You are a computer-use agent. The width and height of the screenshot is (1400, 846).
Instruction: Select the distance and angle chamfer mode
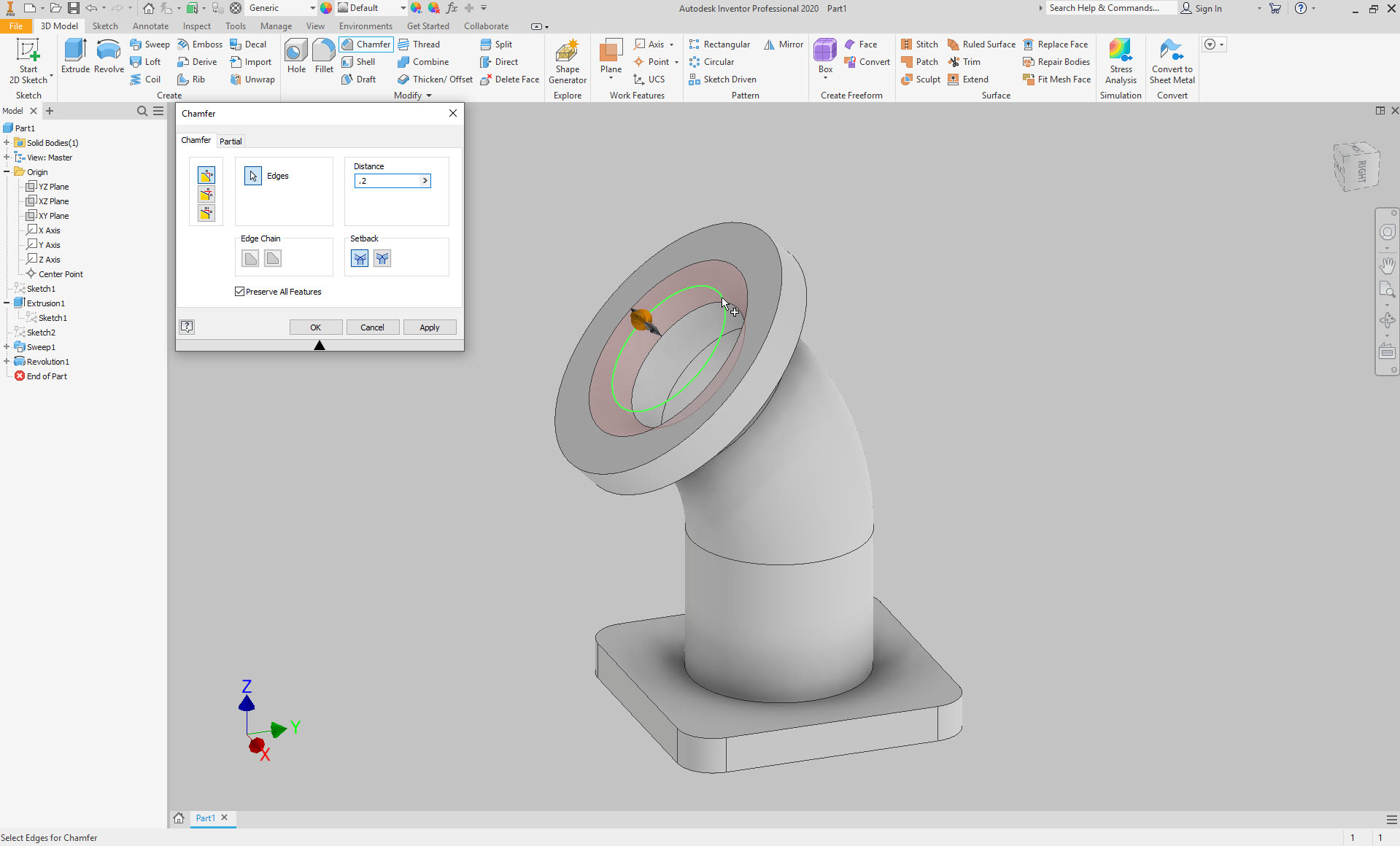[206, 194]
